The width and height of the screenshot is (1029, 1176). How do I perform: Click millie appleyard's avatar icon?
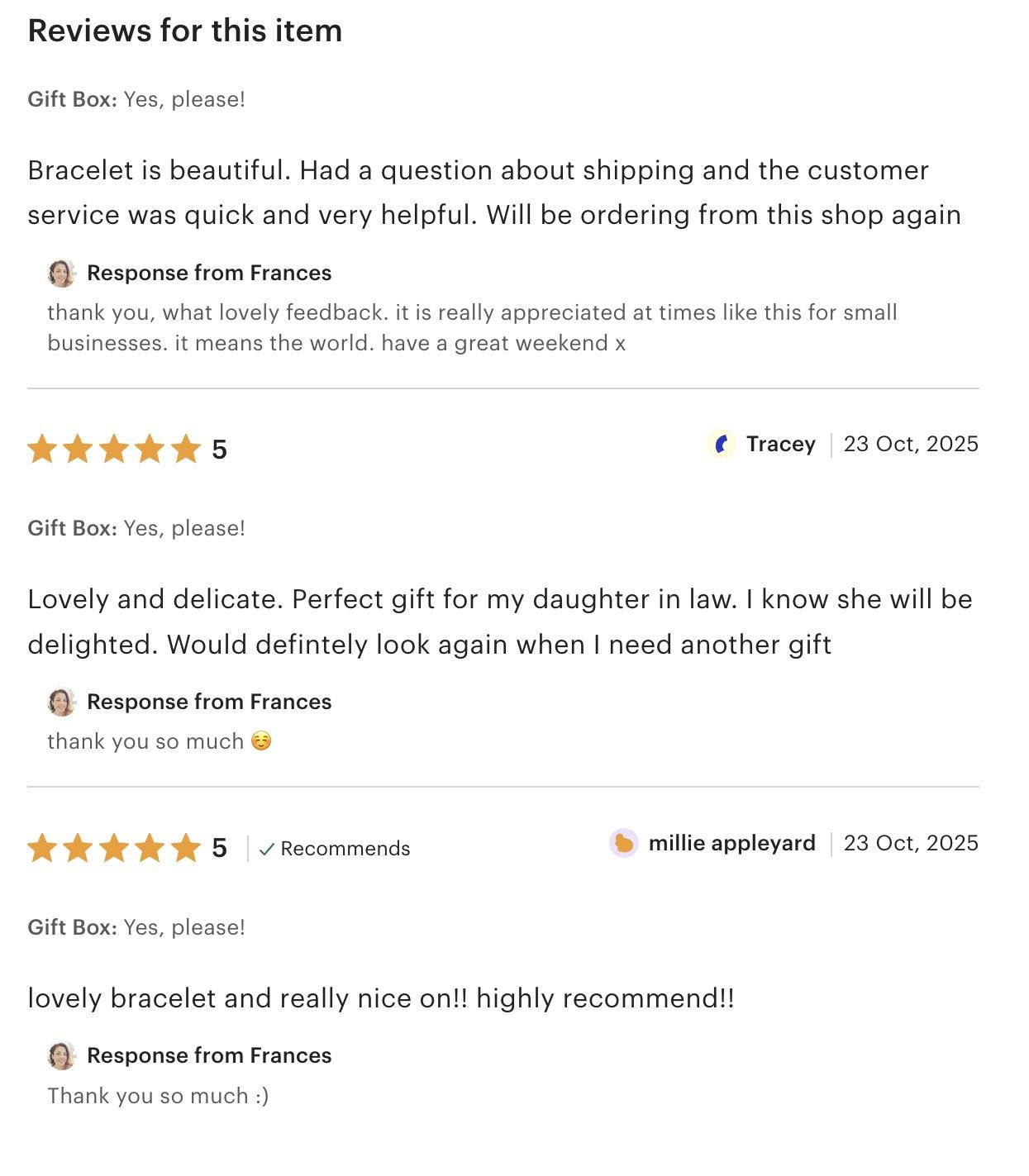point(624,844)
